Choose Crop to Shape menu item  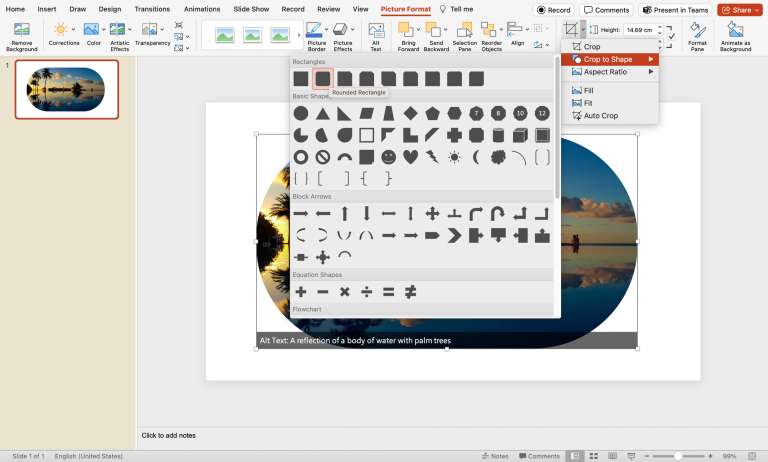610,59
